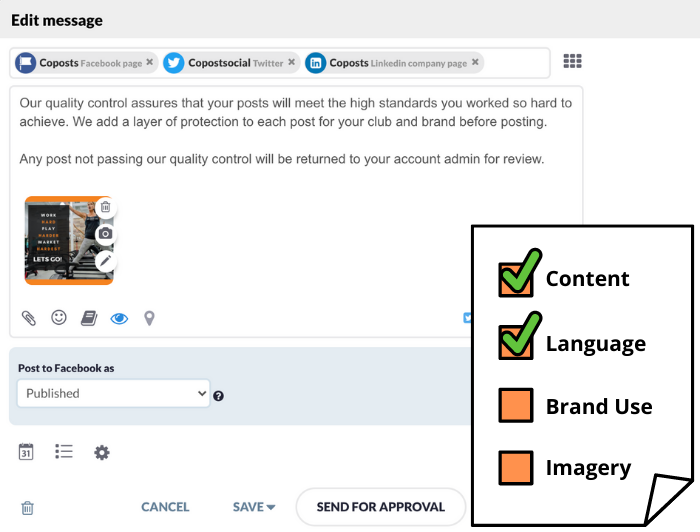Click inside the message text area
The height and width of the screenshot is (532, 700).
[300, 140]
